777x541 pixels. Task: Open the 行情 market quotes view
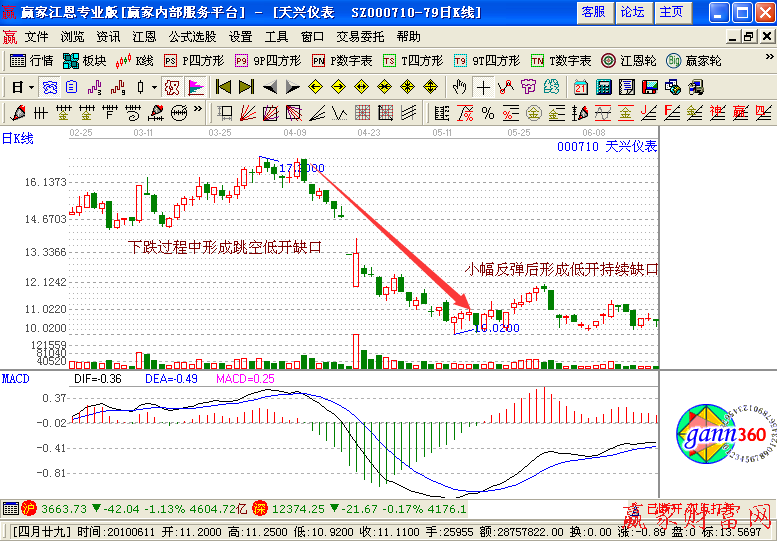click(31, 60)
